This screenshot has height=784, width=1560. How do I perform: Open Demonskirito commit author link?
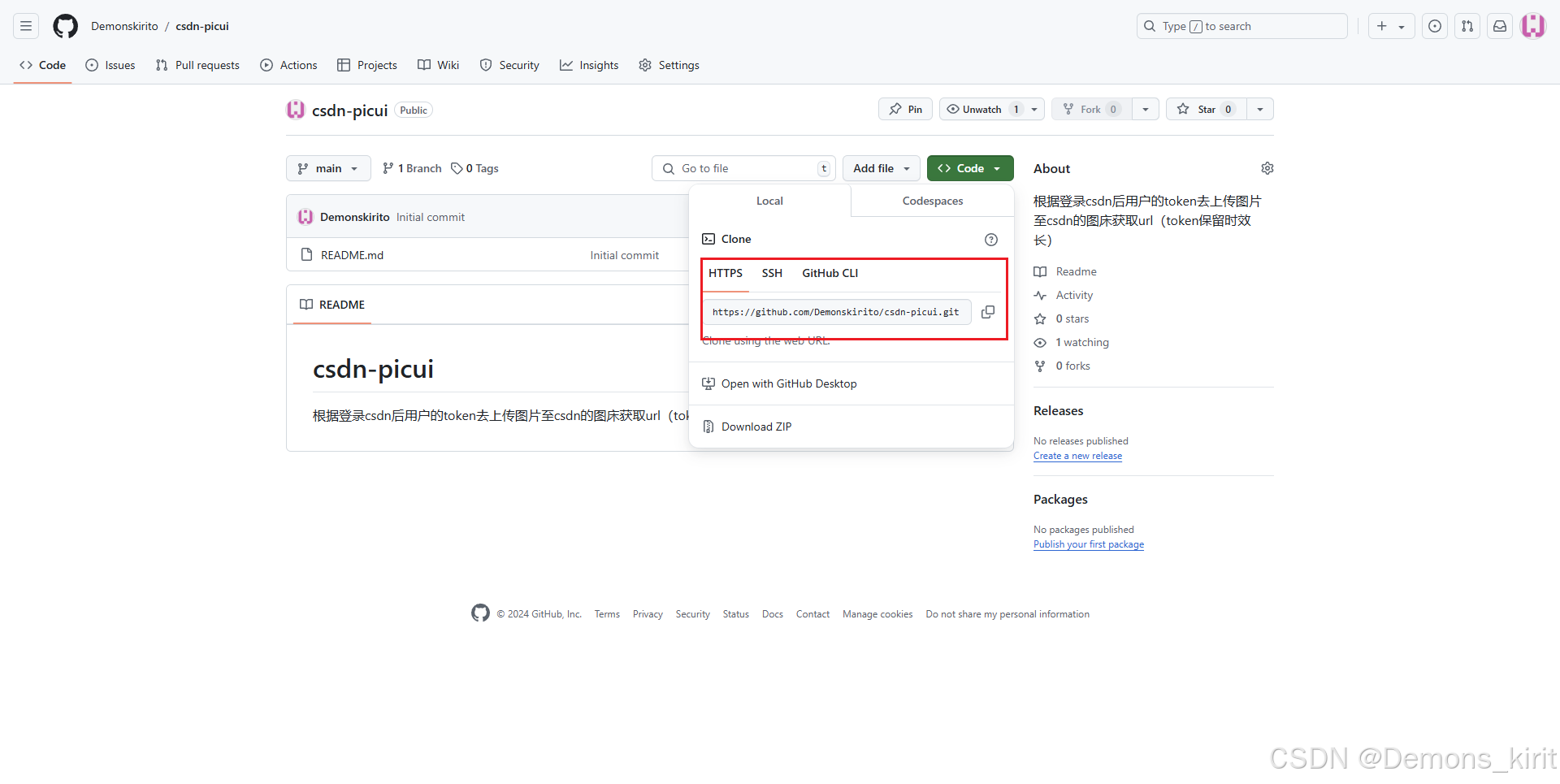tap(354, 217)
